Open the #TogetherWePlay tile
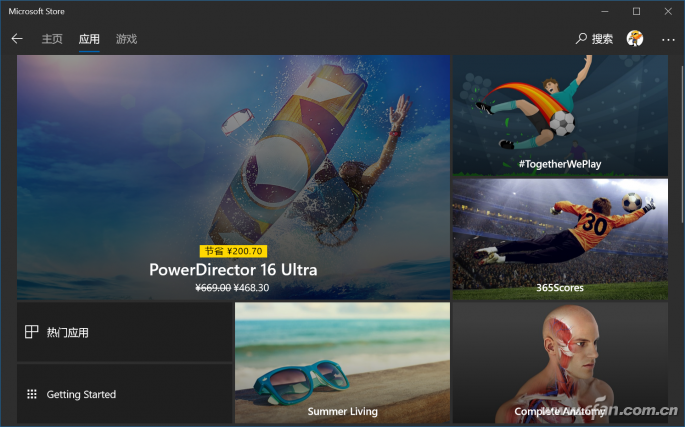This screenshot has width=685, height=427. pos(560,115)
